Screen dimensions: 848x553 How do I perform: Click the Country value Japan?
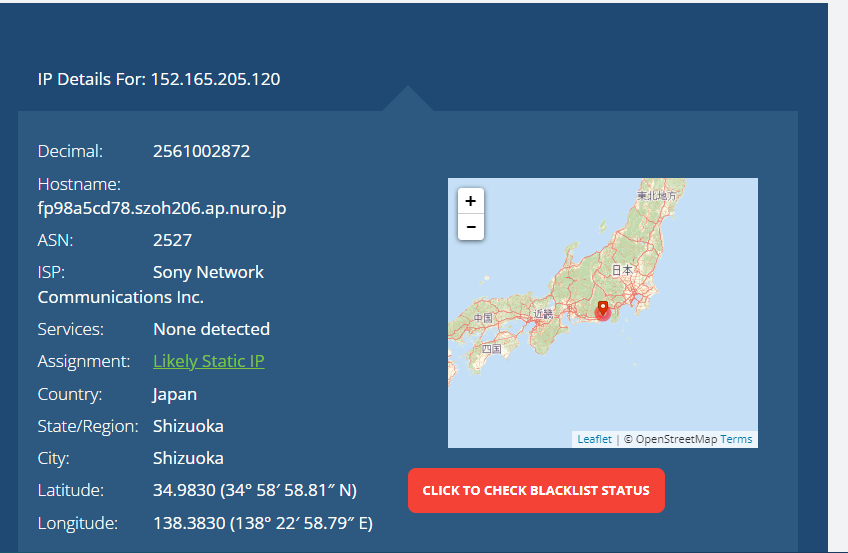175,394
